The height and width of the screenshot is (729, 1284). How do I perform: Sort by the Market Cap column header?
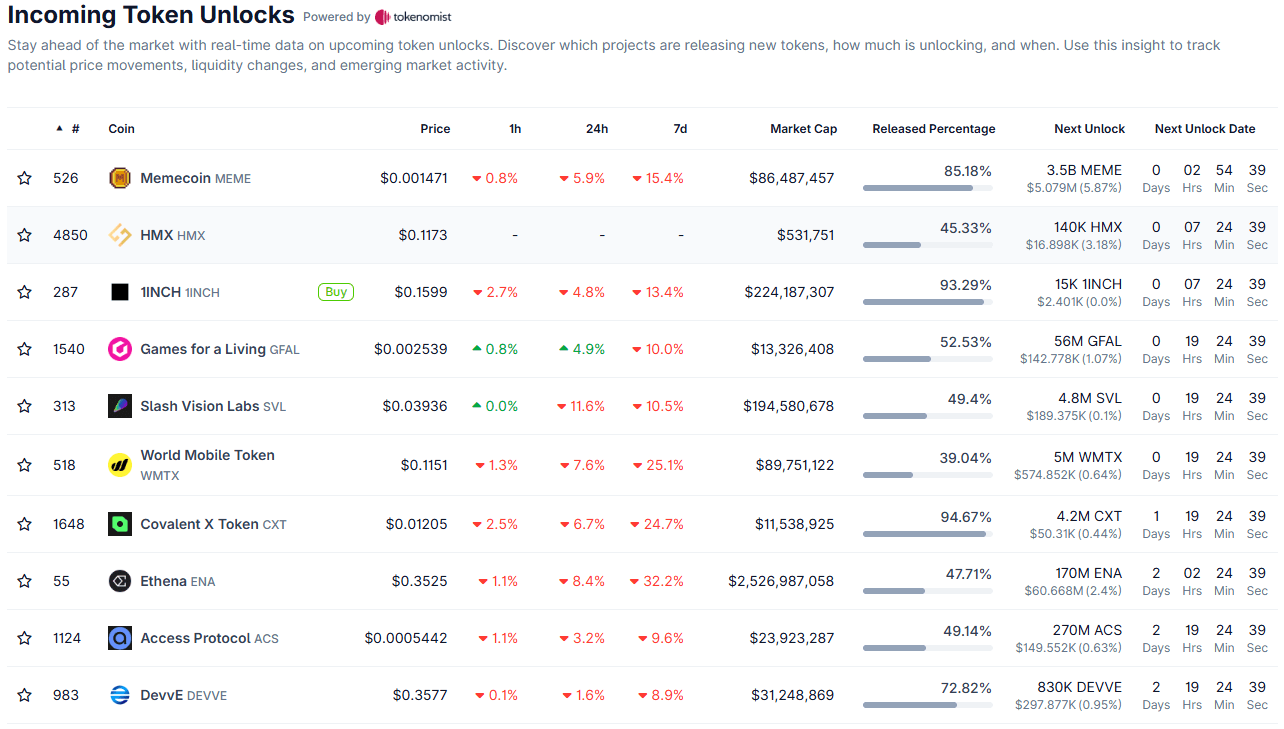pyautogui.click(x=803, y=128)
